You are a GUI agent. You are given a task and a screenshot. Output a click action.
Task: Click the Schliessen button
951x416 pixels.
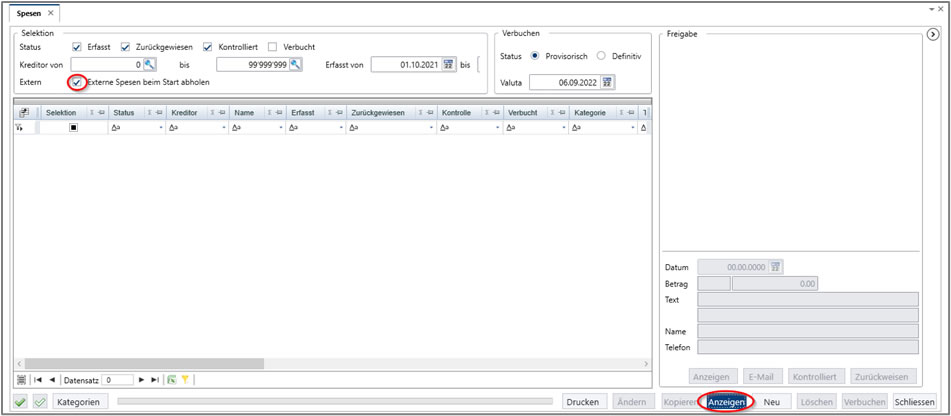click(x=915, y=401)
